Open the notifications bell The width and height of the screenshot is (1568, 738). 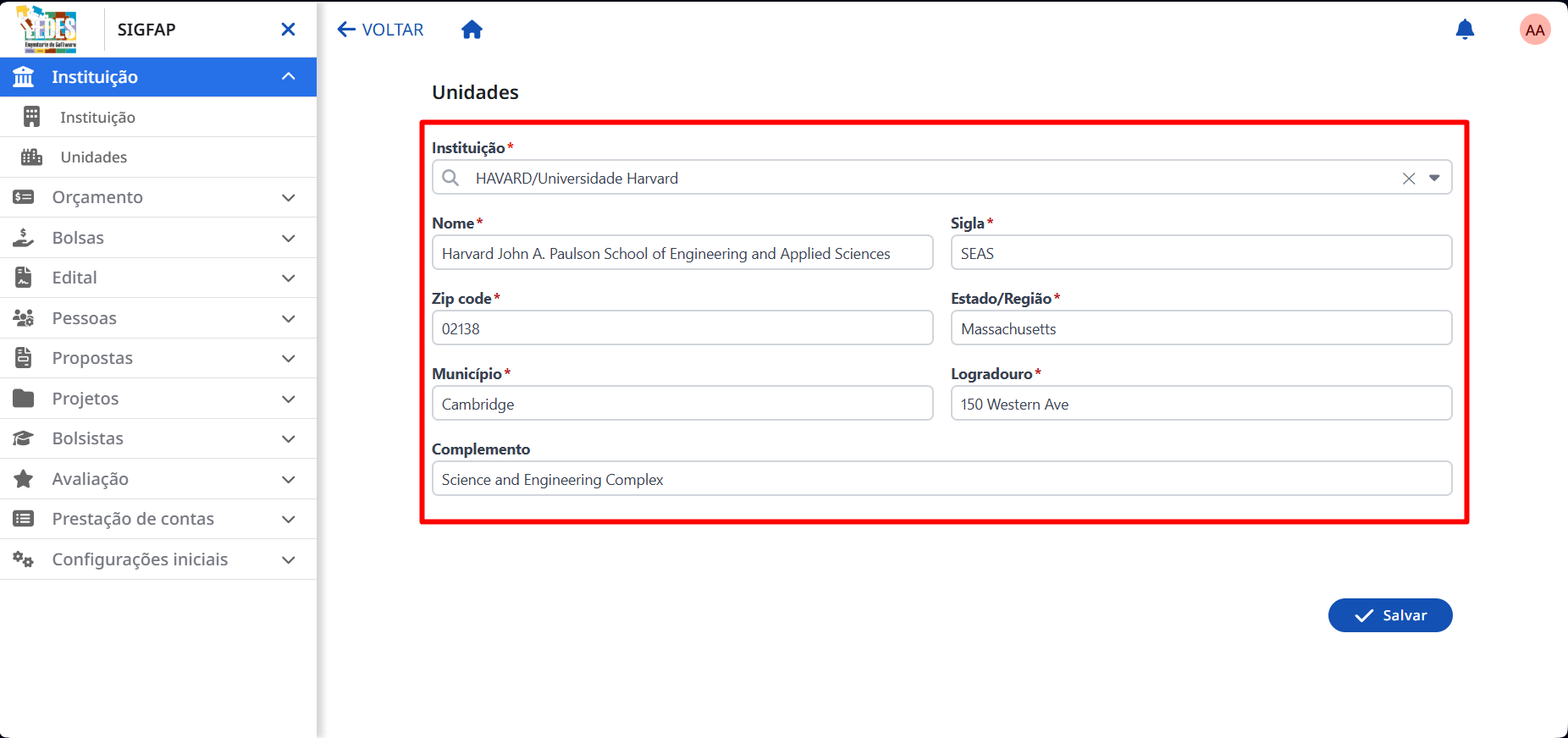coord(1465,30)
